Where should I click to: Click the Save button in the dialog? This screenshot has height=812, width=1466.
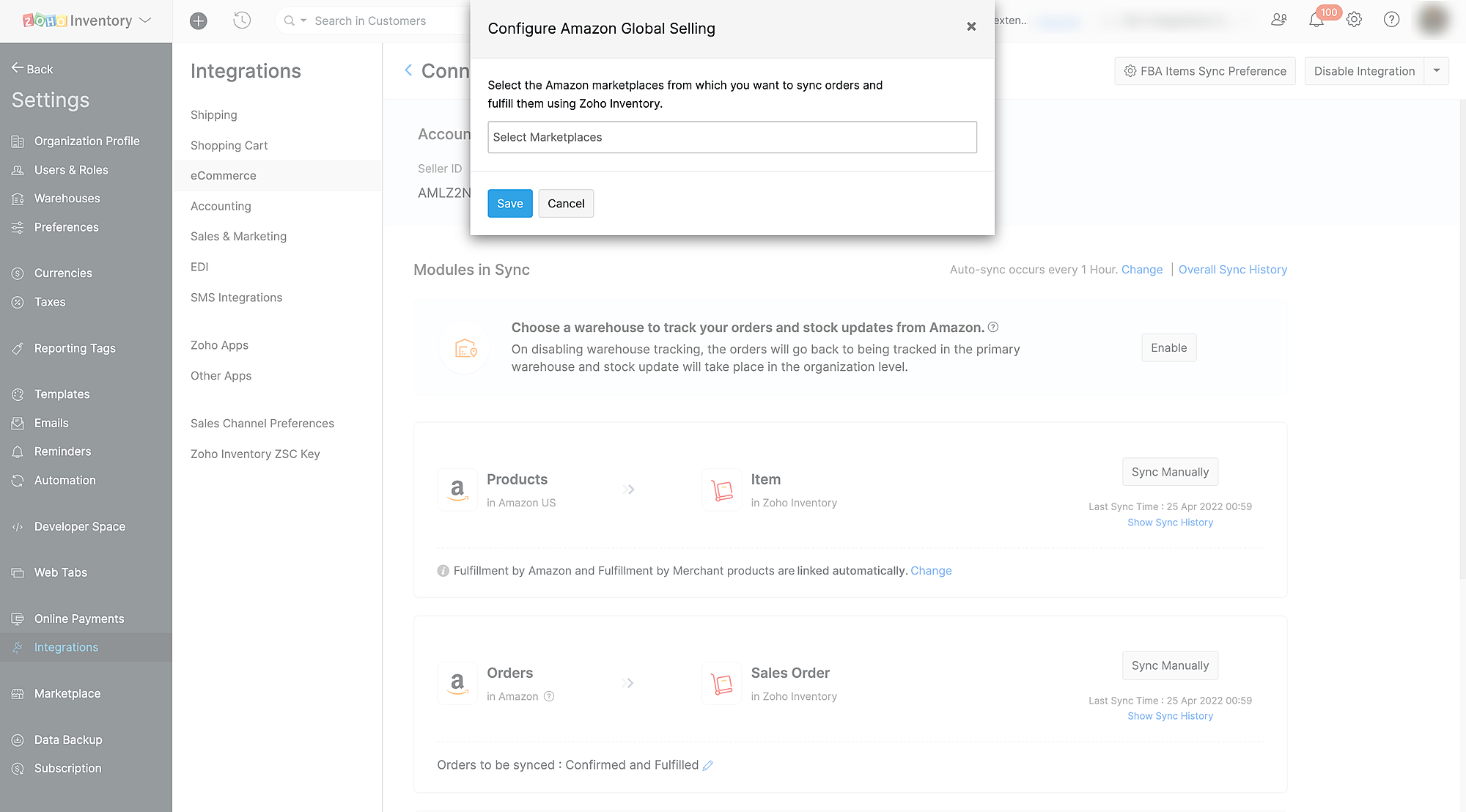509,204
